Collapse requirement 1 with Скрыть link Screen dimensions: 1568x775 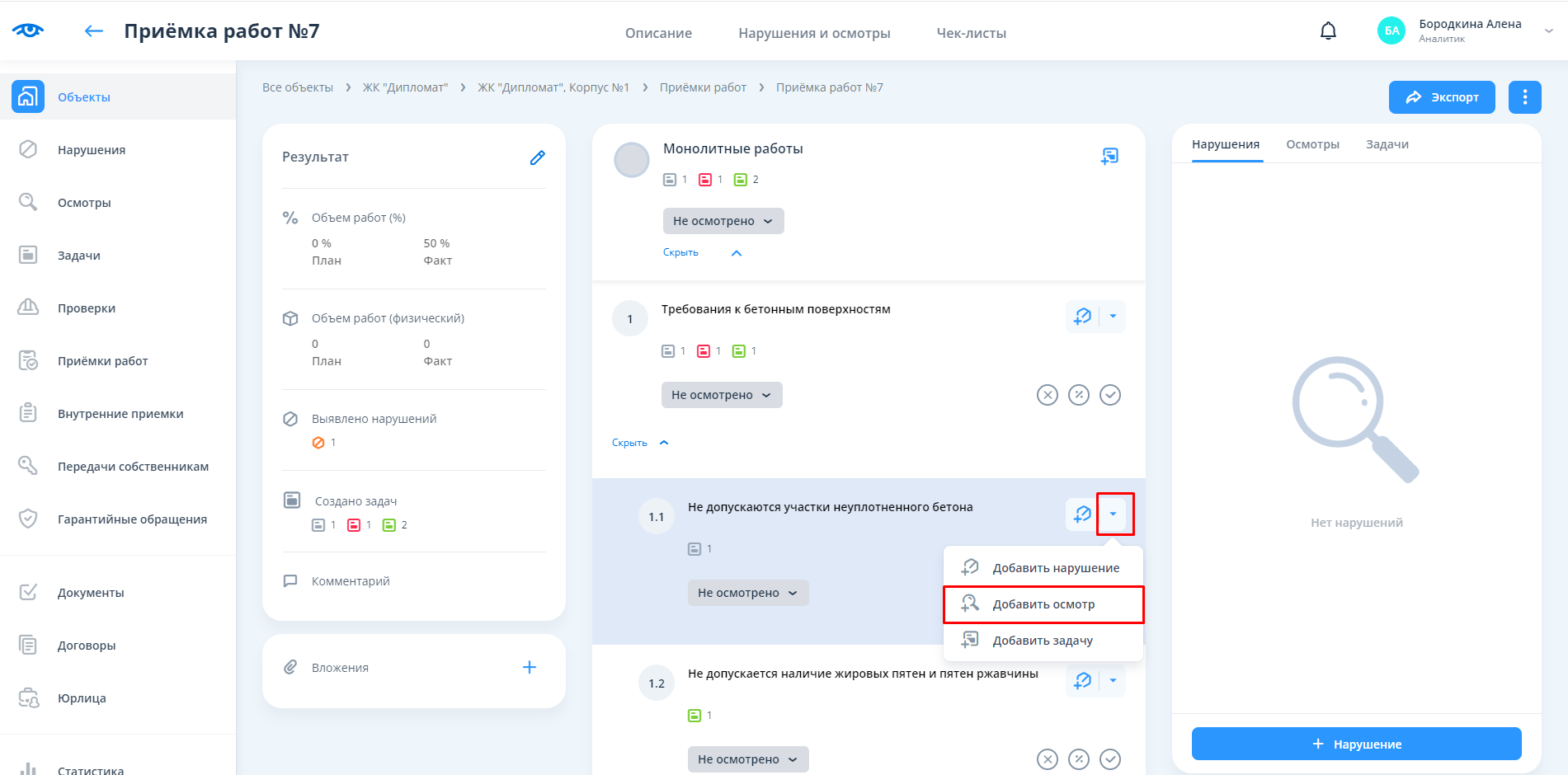point(630,443)
